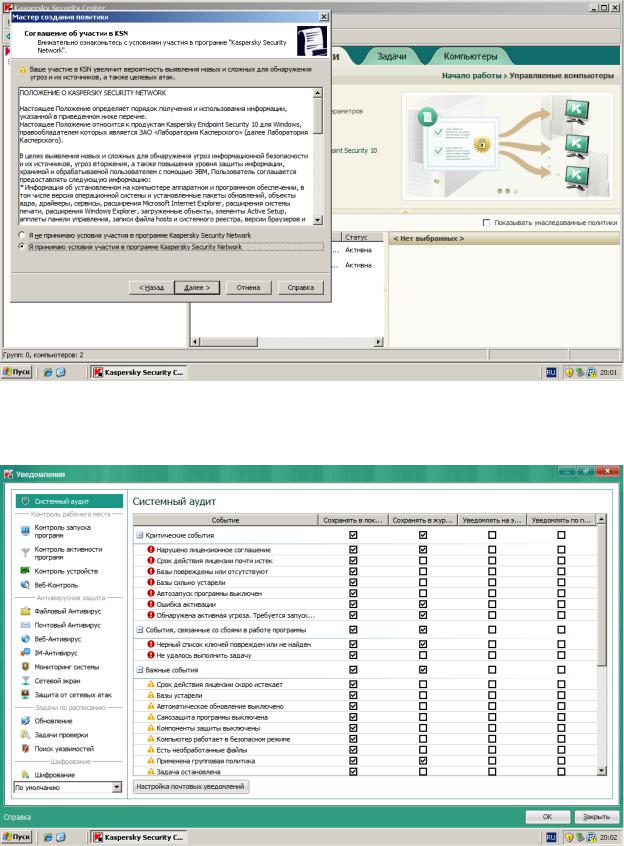Viewport: 624px width, 846px height.
Task: Collapse the Важные события group
Action: click(140, 670)
